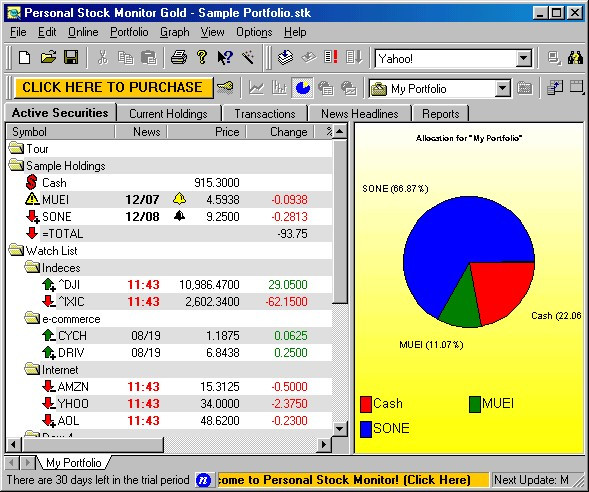The height and width of the screenshot is (492, 589).
Task: Open the Portfolio menu
Action: click(x=129, y=32)
